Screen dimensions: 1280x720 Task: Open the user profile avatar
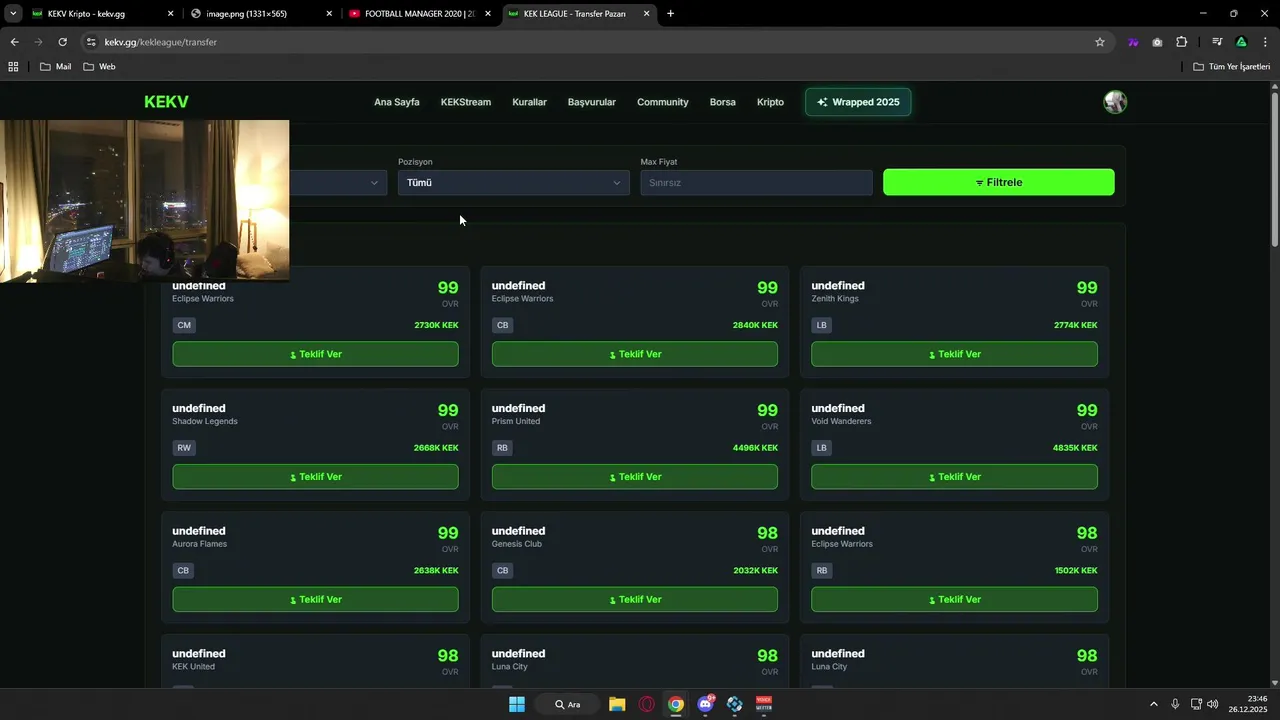1115,102
